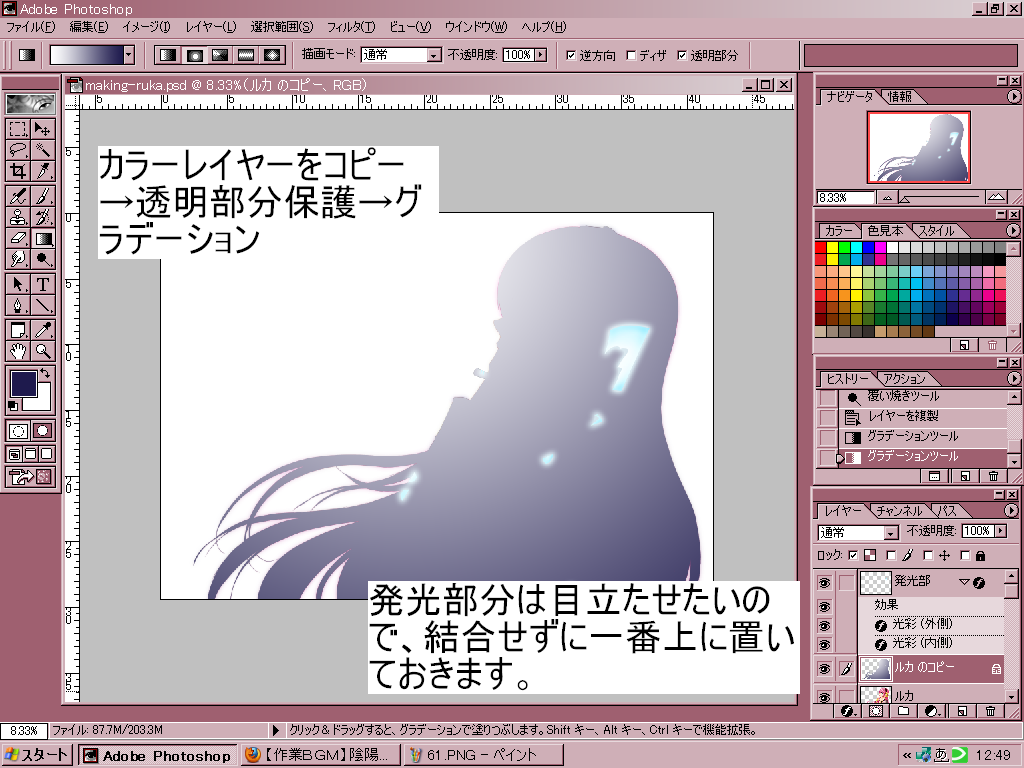Uncheck the 逆方向 reverse checkbox
Viewport: 1024px width, 768px height.
[x=571, y=55]
